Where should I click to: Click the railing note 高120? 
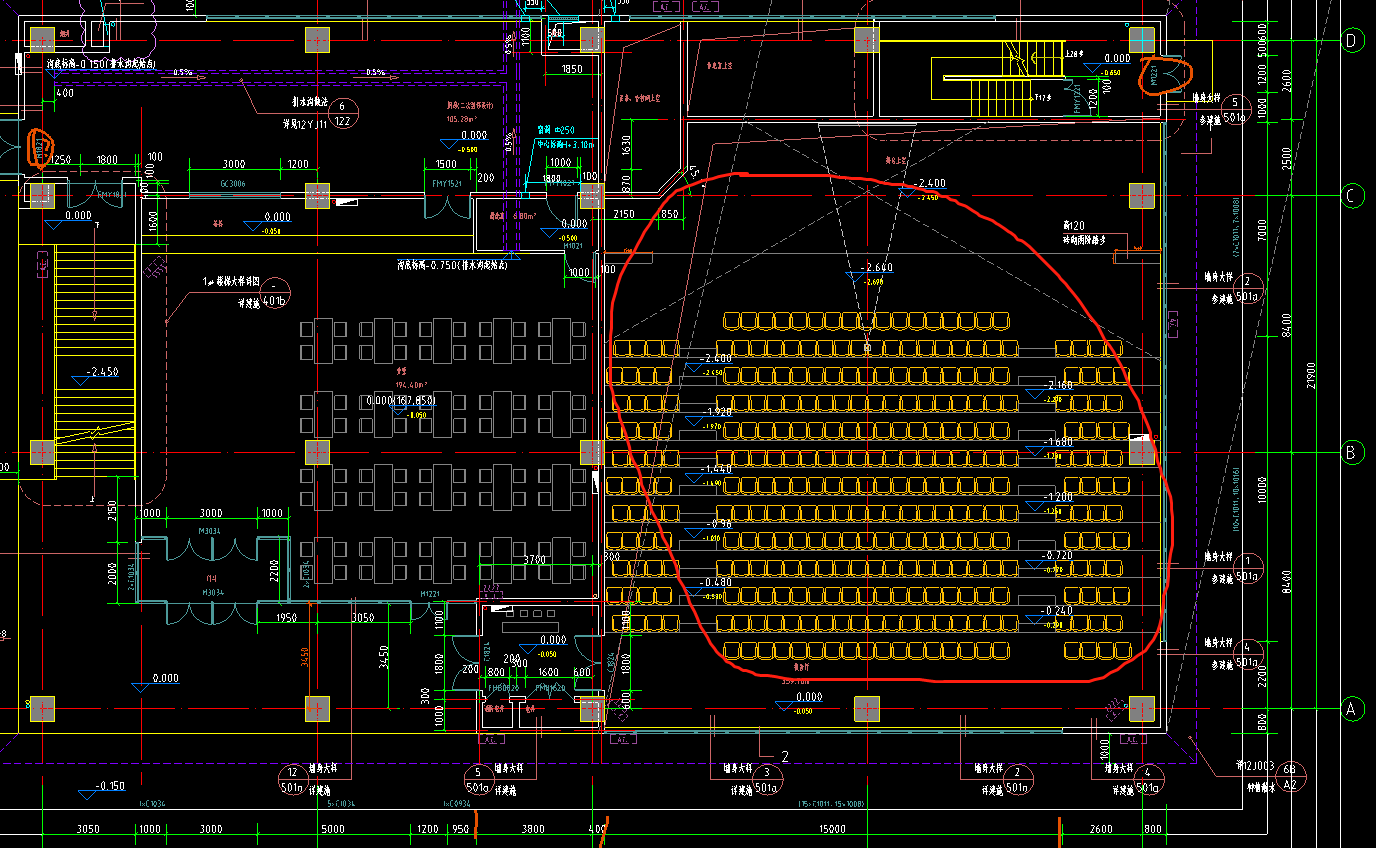tap(1075, 227)
